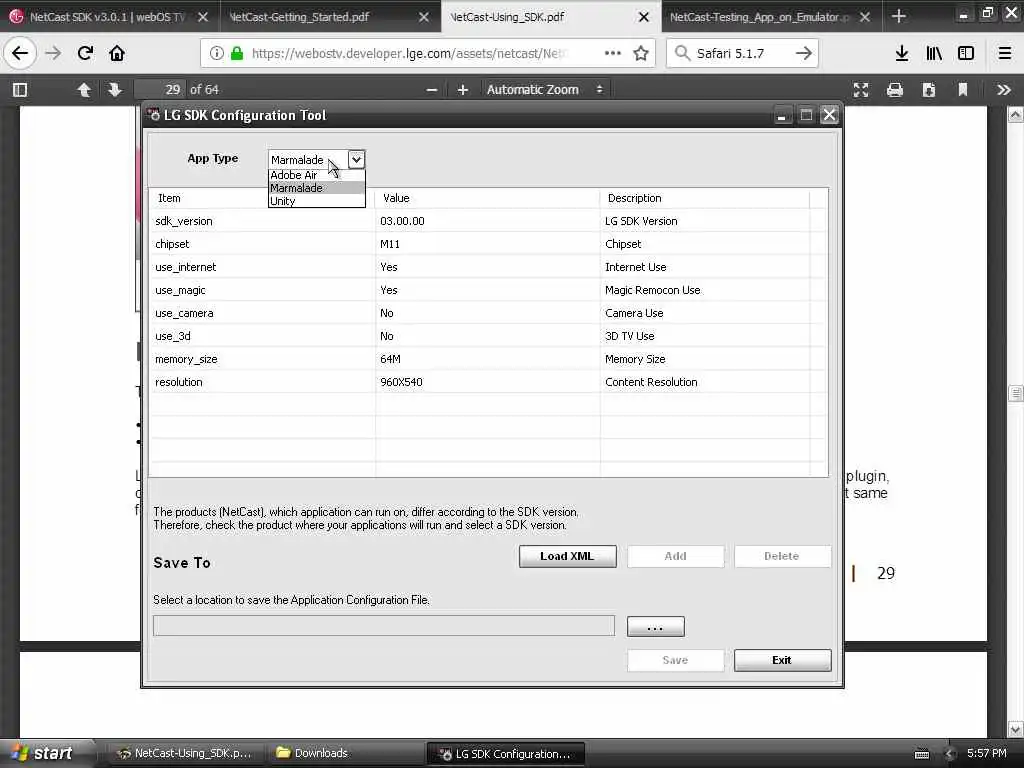This screenshot has width=1024, height=768.
Task: Select the use_magic row item
Action: (180, 290)
